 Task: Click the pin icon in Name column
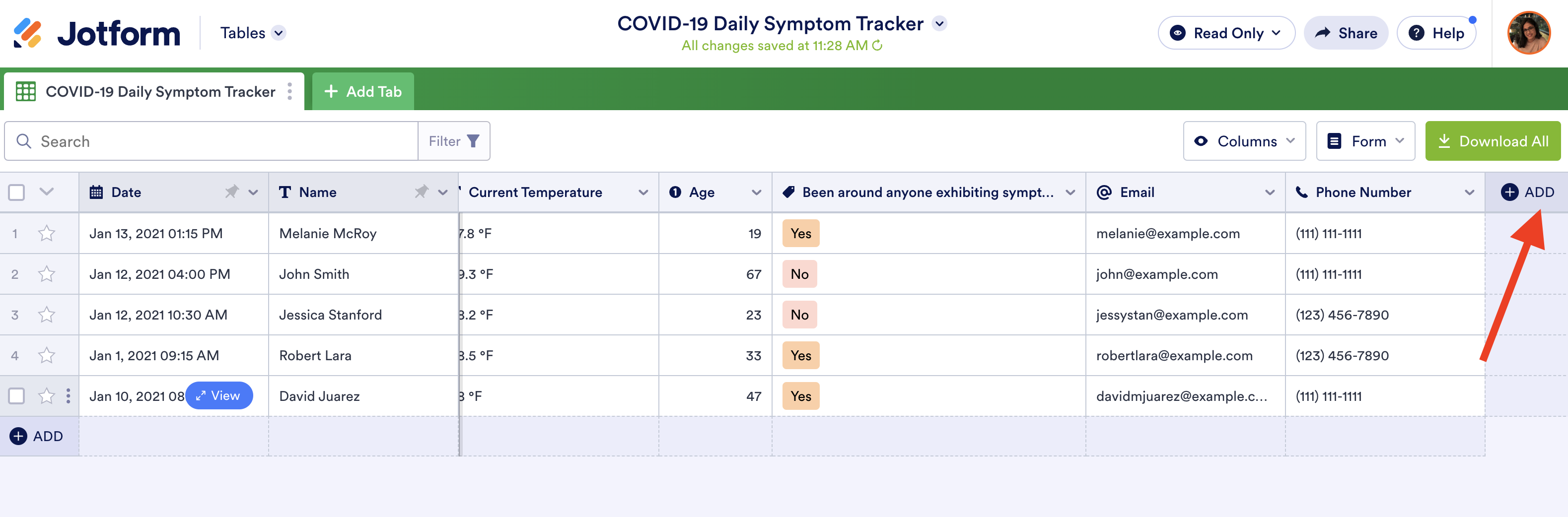pyautogui.click(x=421, y=192)
